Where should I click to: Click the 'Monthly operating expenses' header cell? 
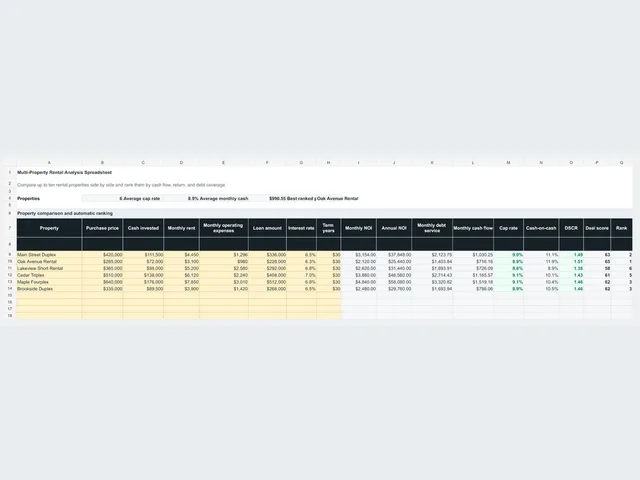(224, 228)
